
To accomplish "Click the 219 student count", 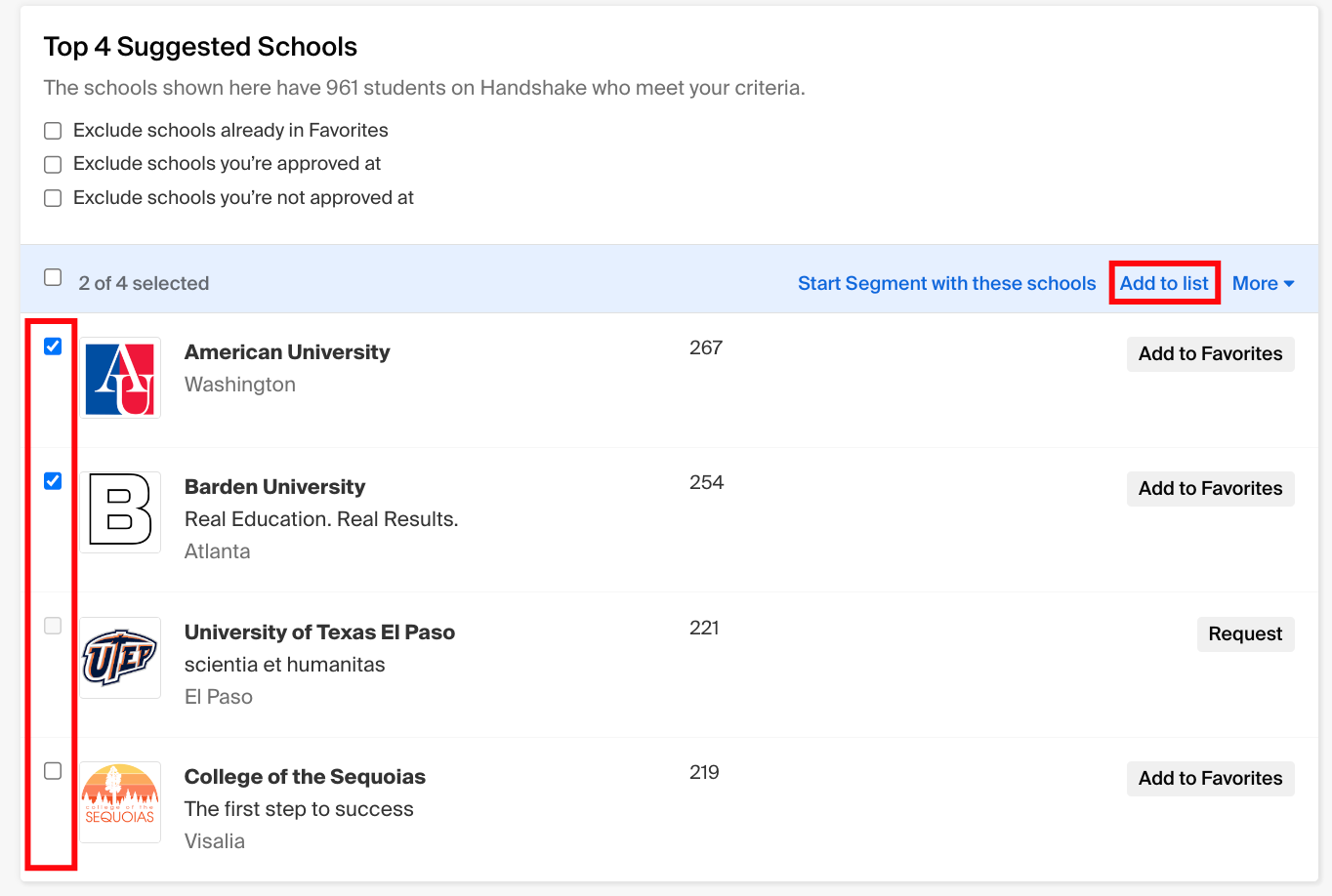I will pyautogui.click(x=704, y=772).
